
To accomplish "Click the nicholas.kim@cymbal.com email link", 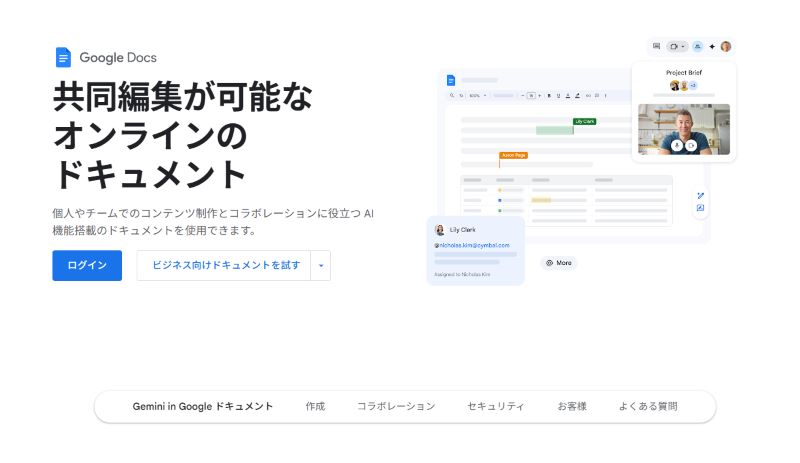I will [472, 246].
